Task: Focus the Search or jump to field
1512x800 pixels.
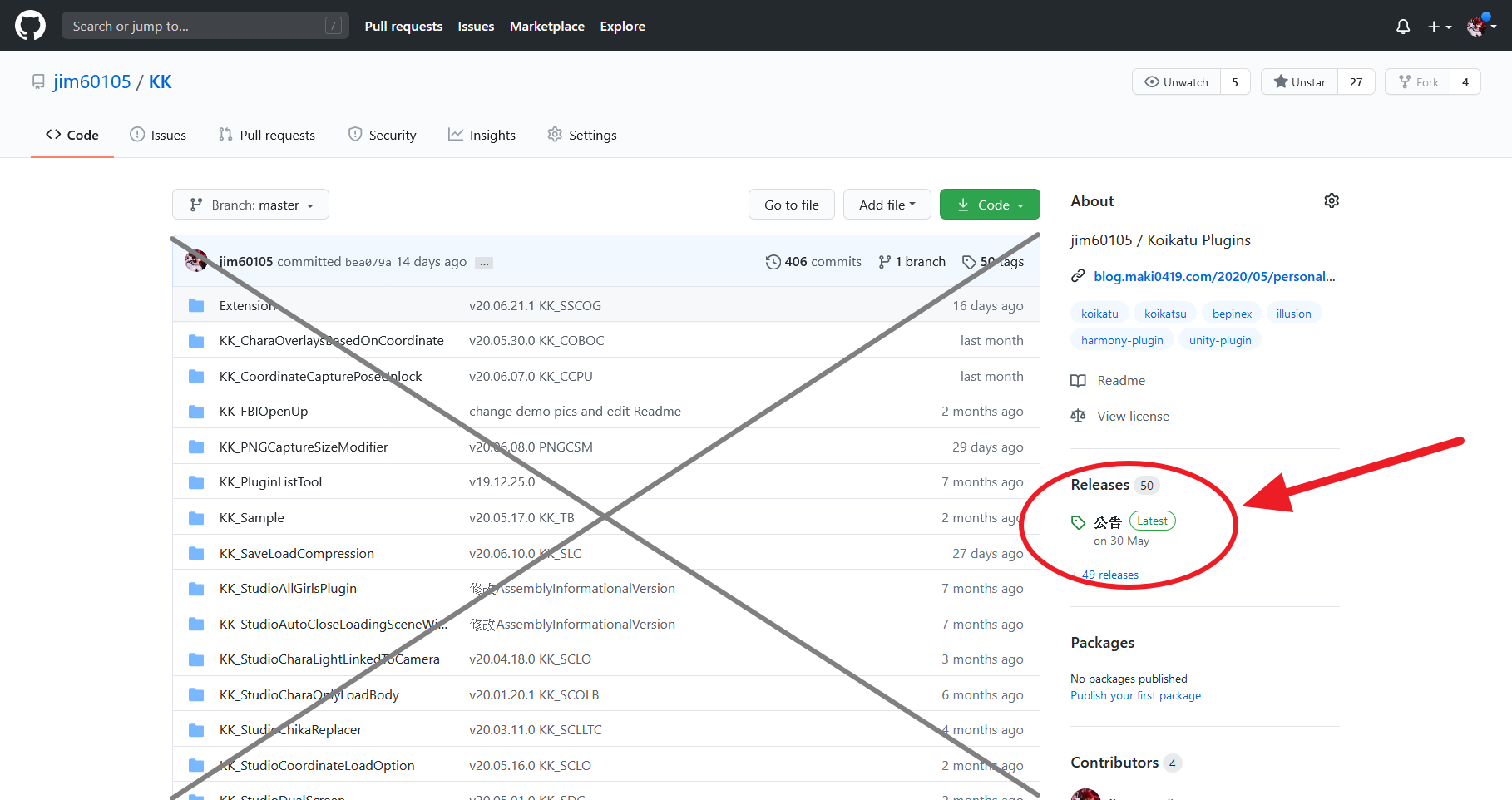Action: click(x=196, y=26)
